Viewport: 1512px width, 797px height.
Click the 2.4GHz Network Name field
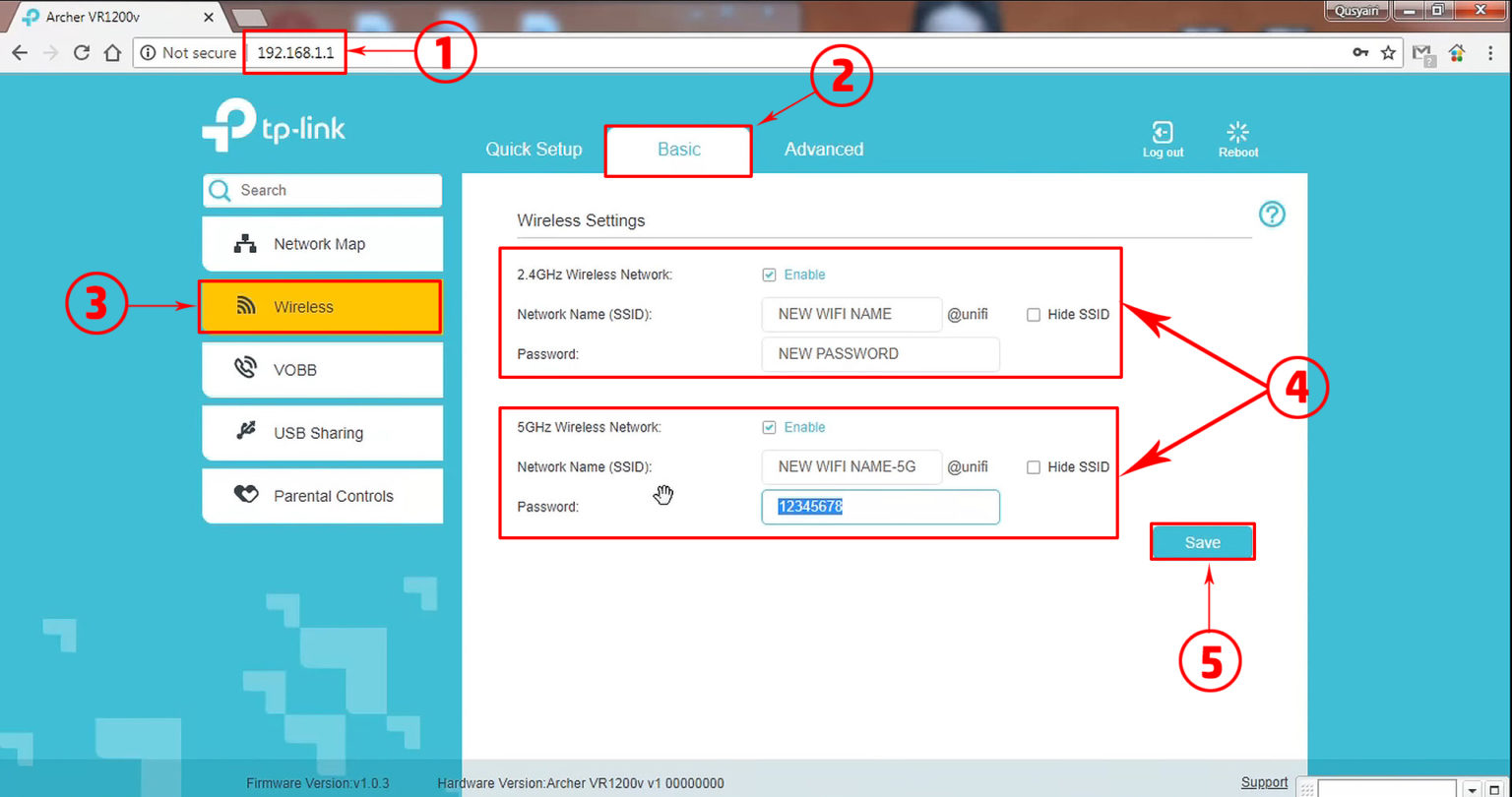tap(851, 315)
